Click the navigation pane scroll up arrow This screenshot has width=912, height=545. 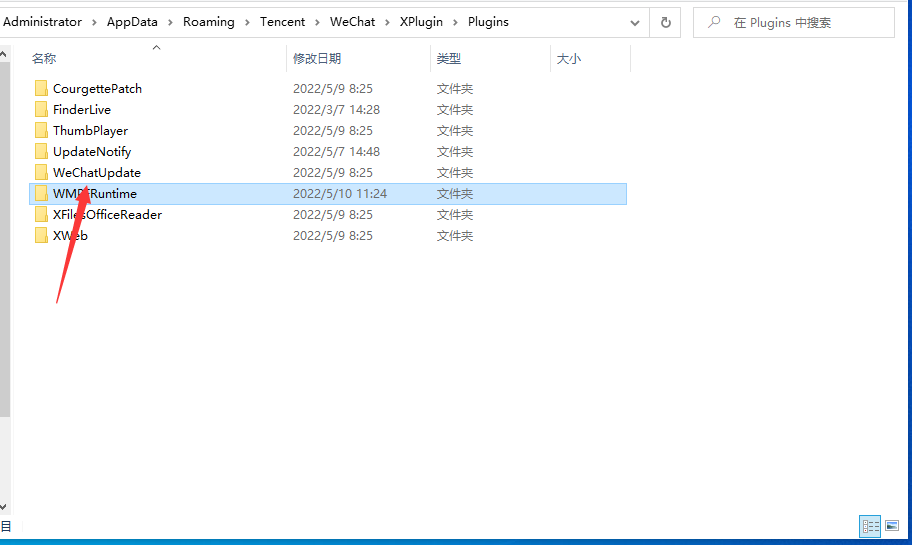tap(3, 55)
